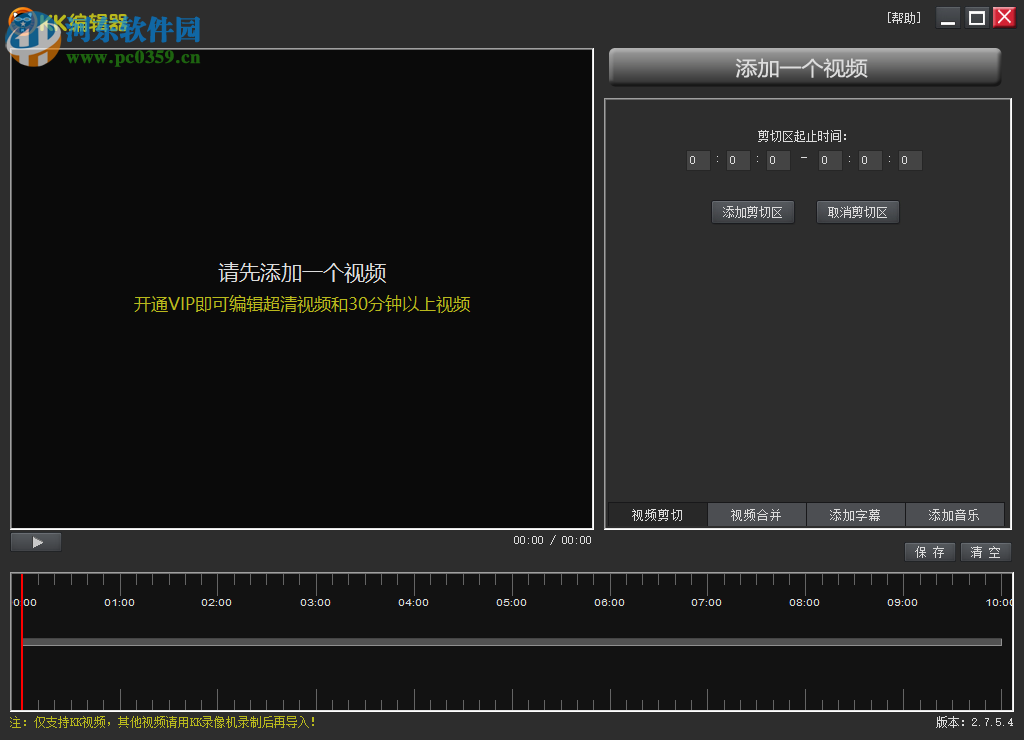Click the 取消剪切区 button
This screenshot has height=740, width=1024.
(x=857, y=212)
